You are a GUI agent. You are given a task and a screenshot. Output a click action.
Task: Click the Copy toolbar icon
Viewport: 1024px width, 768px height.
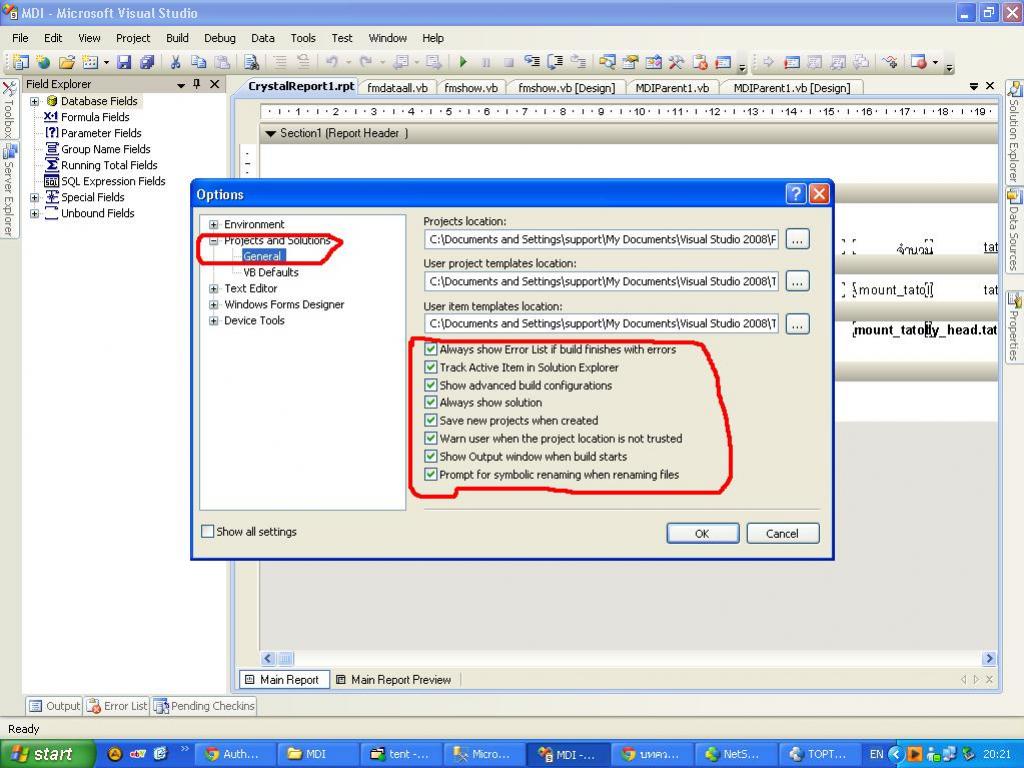click(198, 62)
